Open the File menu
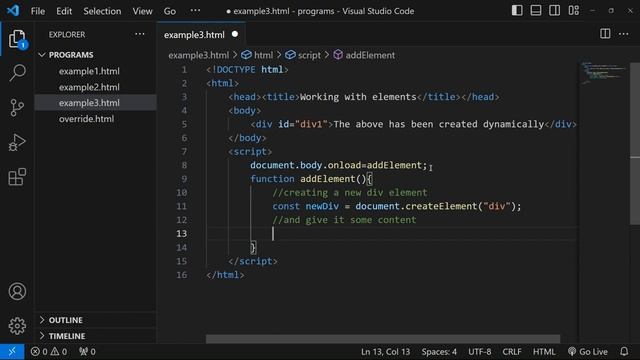This screenshot has height=360, width=640. [x=38, y=11]
